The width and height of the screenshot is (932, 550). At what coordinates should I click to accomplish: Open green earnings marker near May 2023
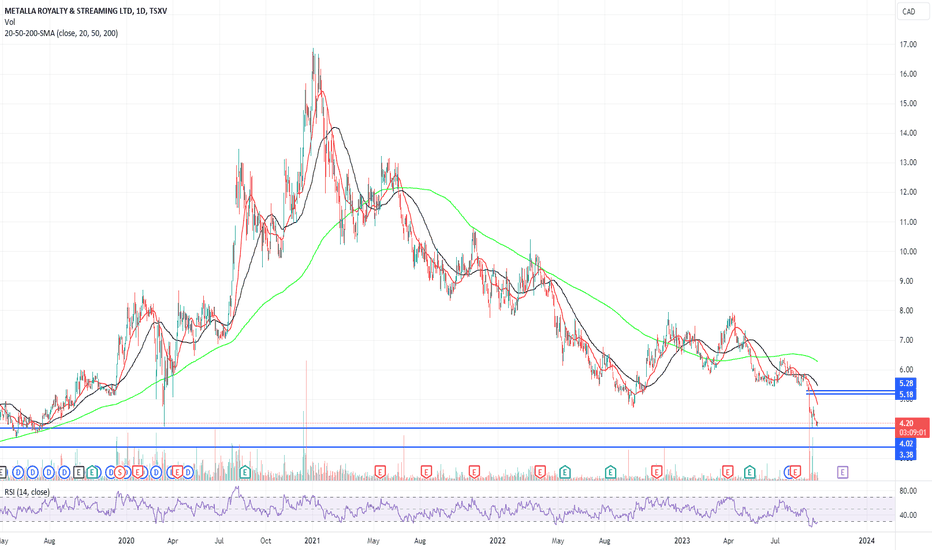pos(750,472)
